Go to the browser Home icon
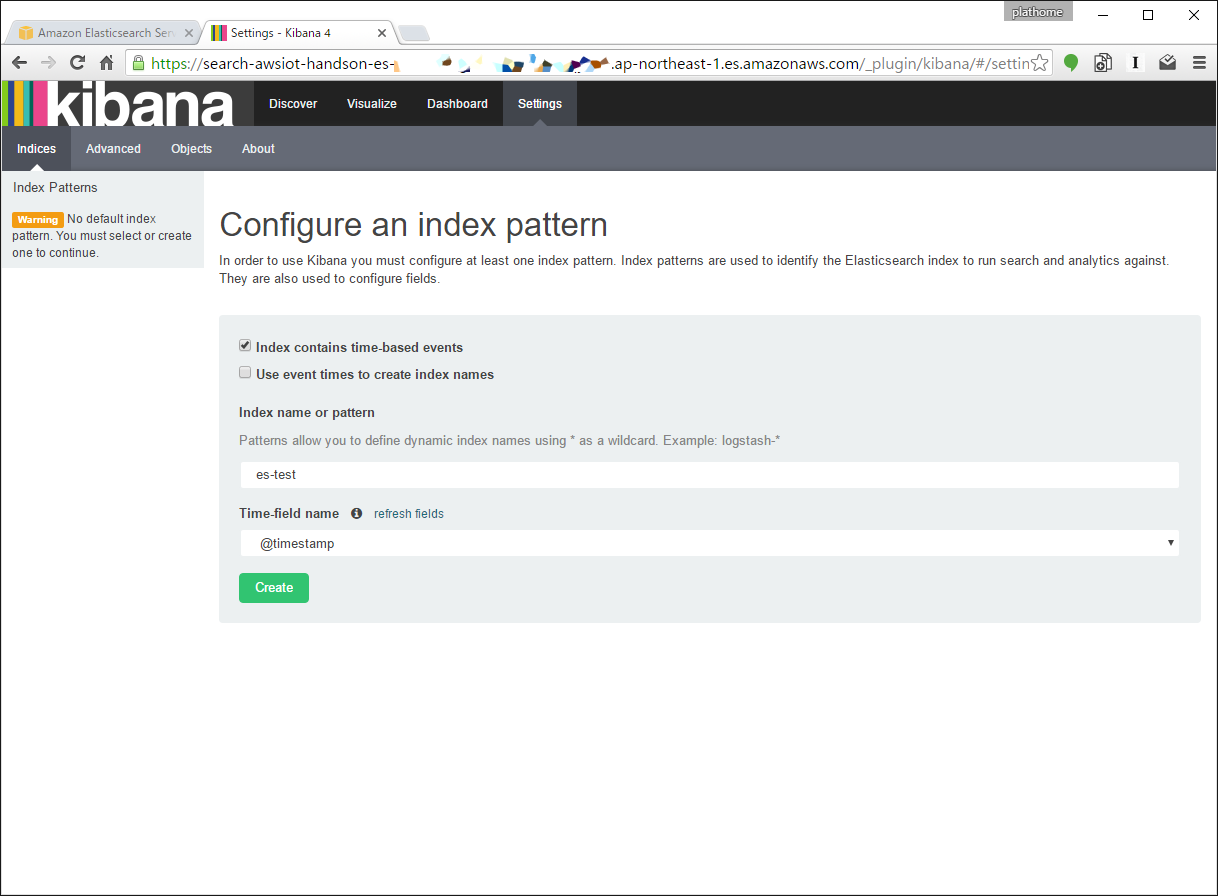 pos(106,63)
